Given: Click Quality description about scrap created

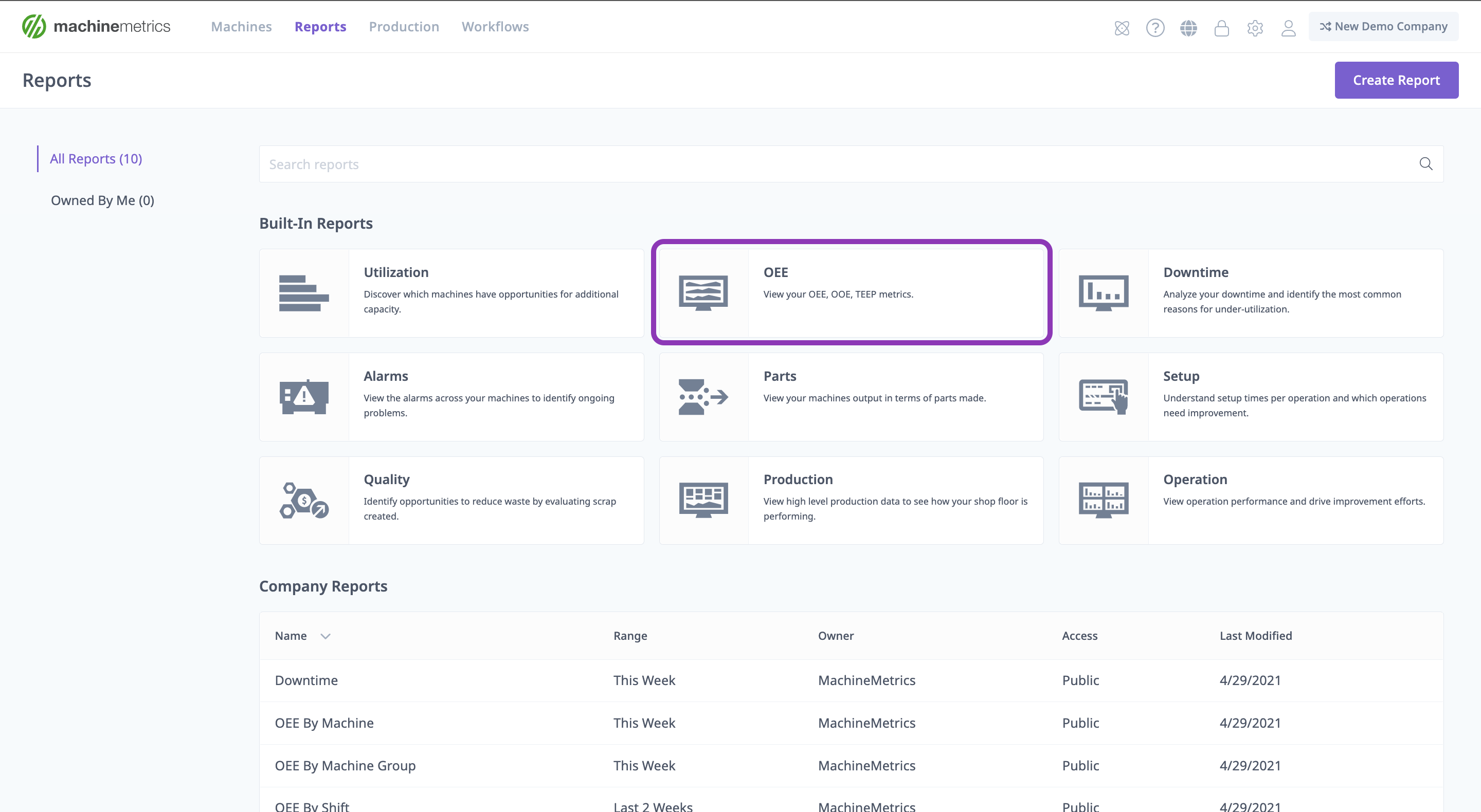Looking at the screenshot, I should click(x=489, y=509).
